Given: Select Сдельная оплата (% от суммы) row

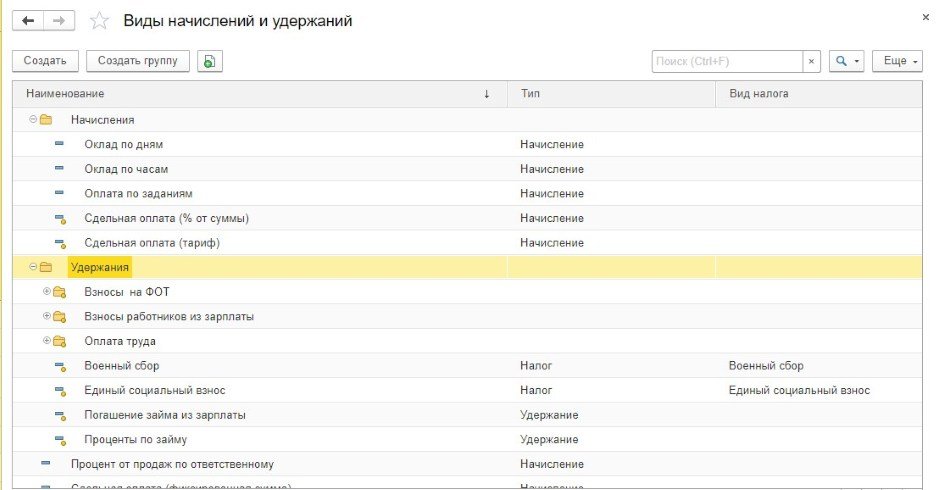Looking at the screenshot, I should (x=468, y=218).
